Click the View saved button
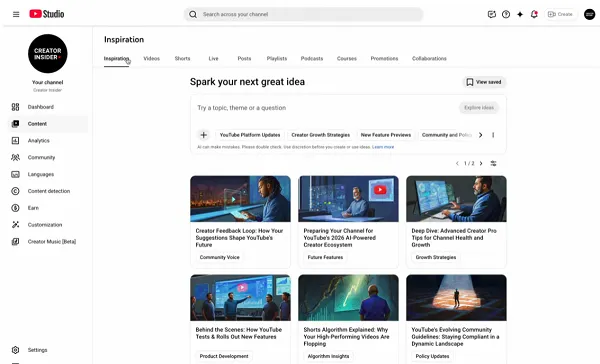This screenshot has width=600, height=364. (x=484, y=82)
